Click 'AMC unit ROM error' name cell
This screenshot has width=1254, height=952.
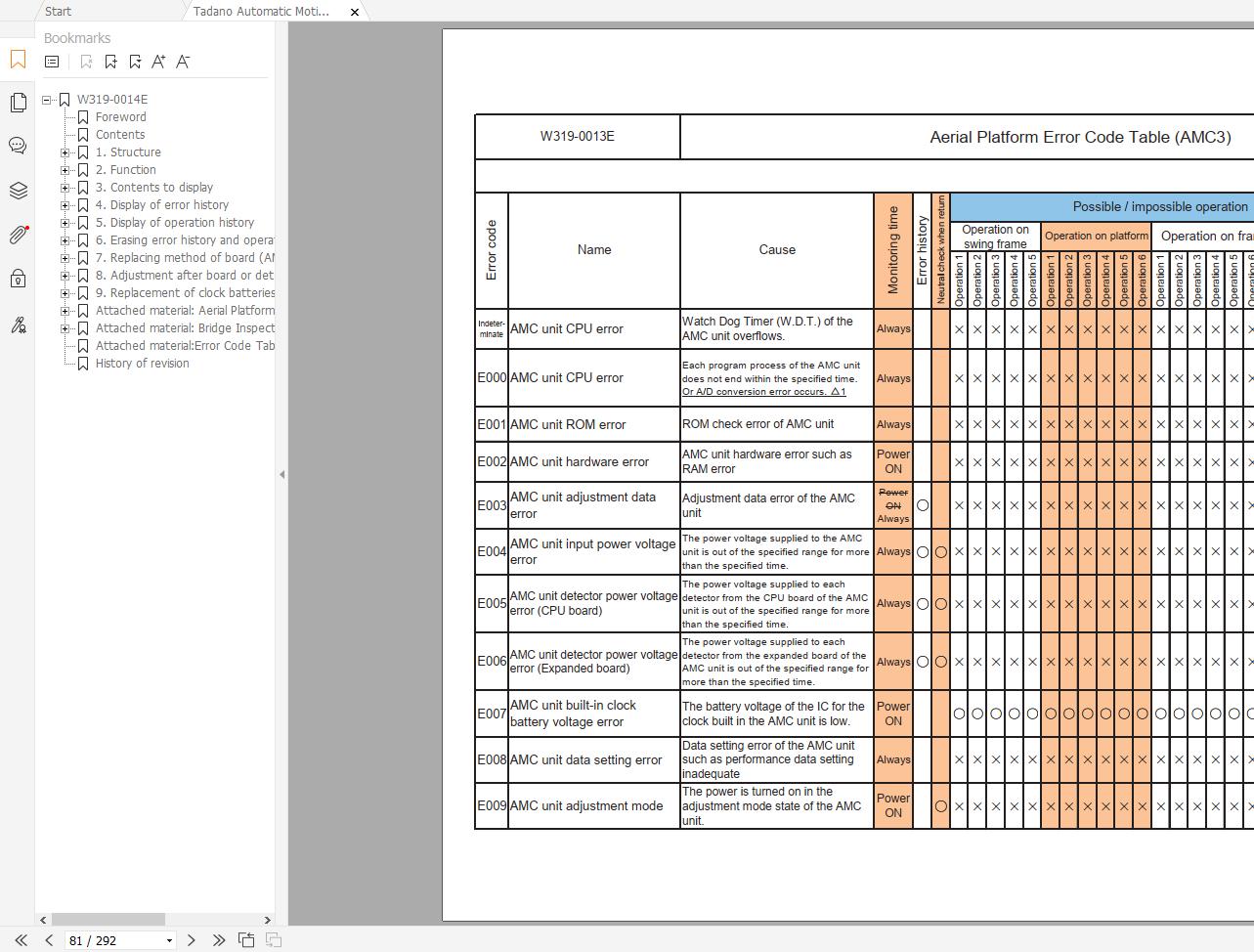click(594, 425)
